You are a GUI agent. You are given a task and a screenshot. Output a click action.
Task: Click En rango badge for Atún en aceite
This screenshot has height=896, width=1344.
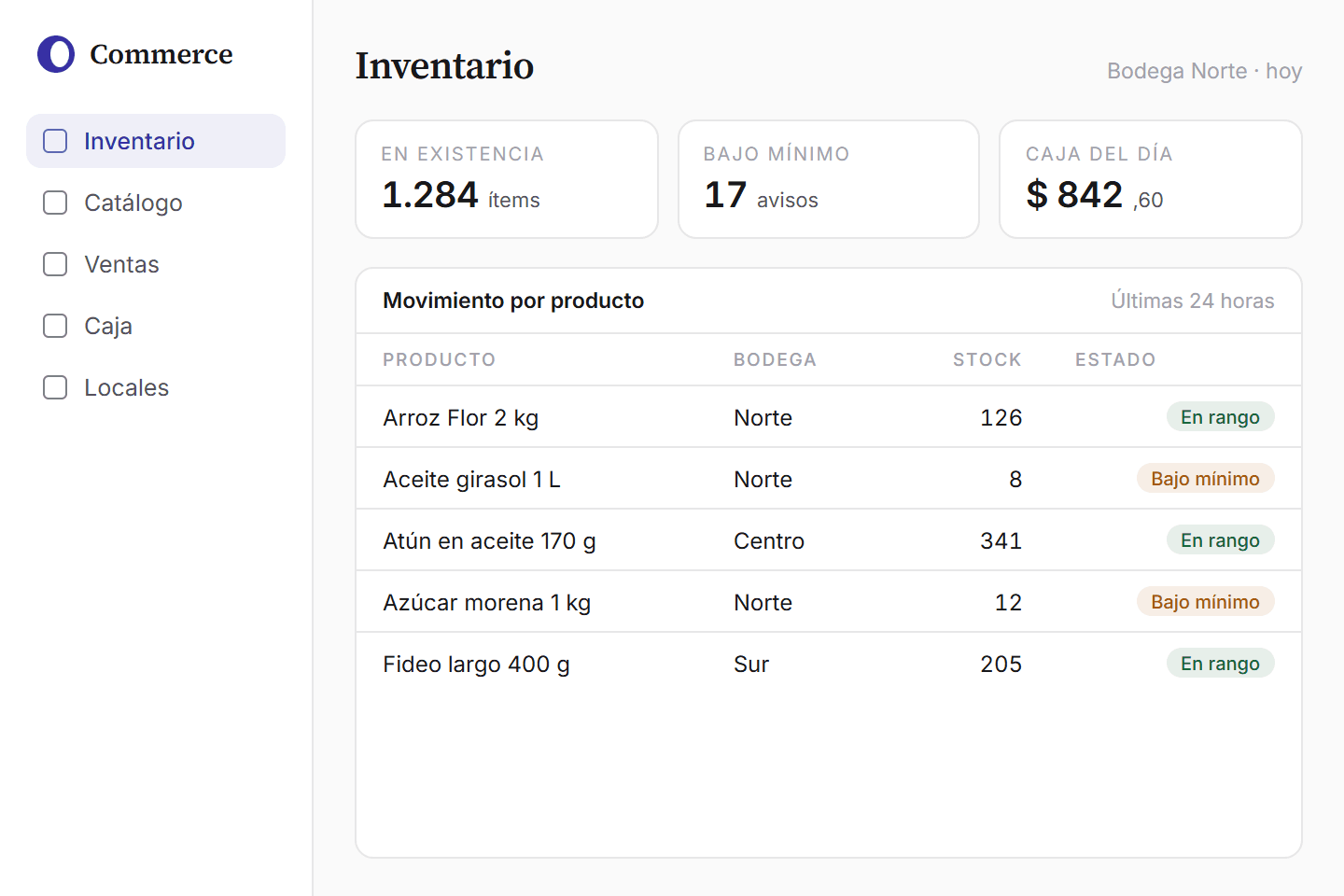click(x=1220, y=540)
